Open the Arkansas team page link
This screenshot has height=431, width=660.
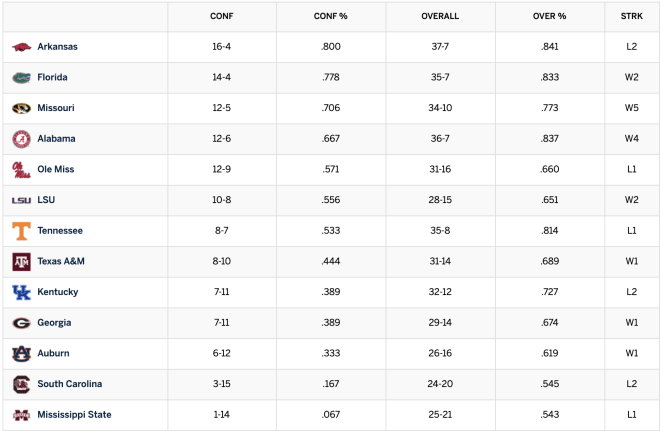[57, 46]
